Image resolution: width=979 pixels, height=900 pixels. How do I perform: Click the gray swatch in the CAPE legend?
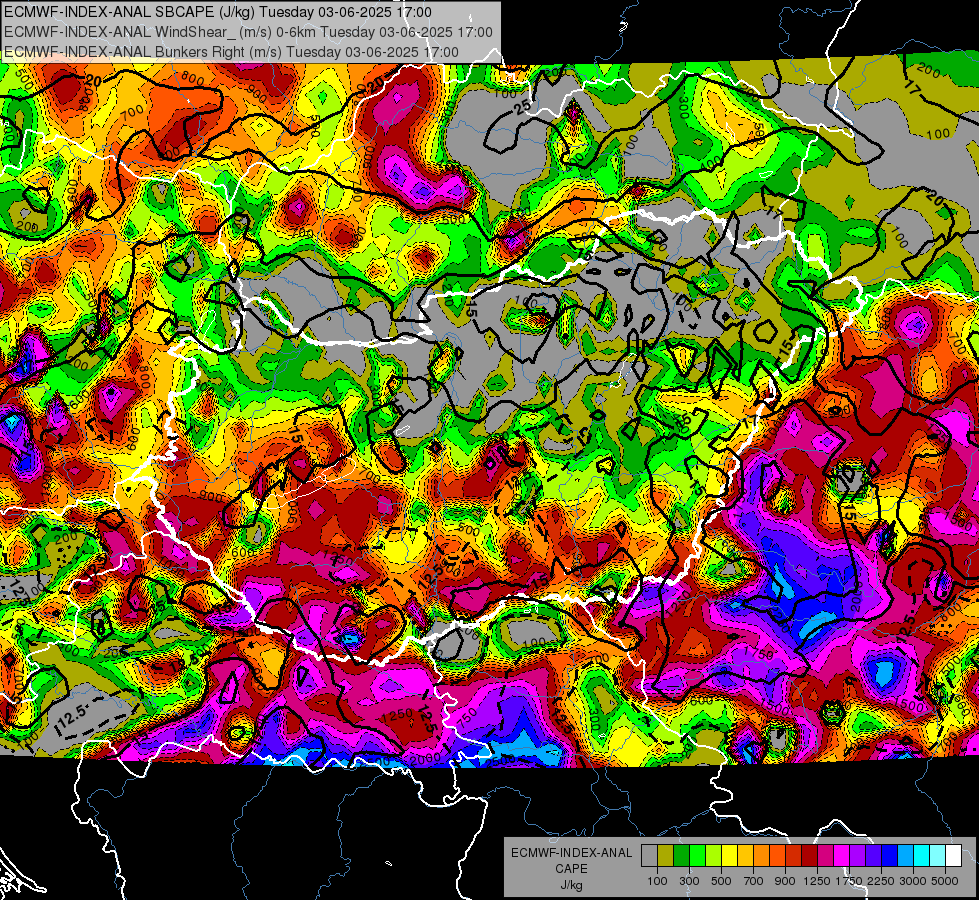click(649, 856)
